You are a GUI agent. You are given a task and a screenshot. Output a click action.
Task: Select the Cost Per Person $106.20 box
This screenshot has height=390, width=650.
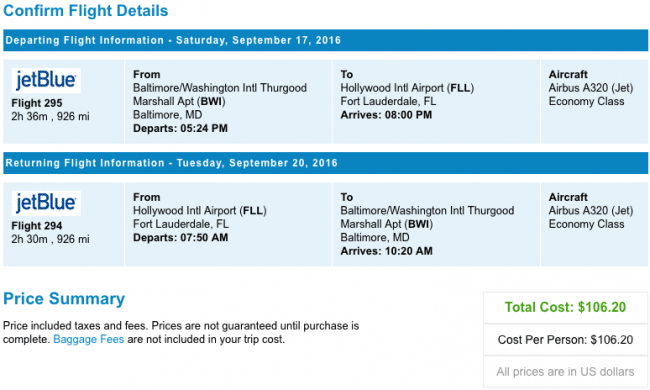click(565, 339)
